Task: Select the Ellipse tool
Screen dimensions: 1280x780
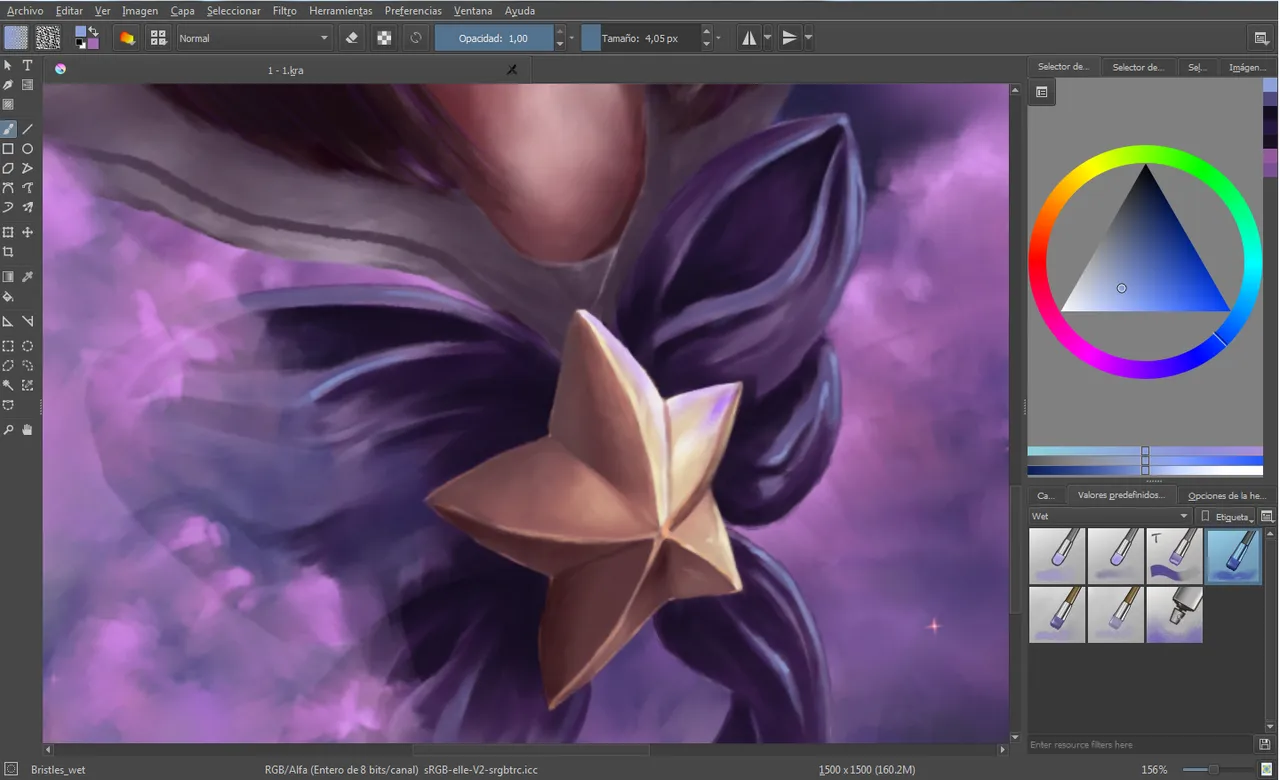Action: (x=28, y=149)
